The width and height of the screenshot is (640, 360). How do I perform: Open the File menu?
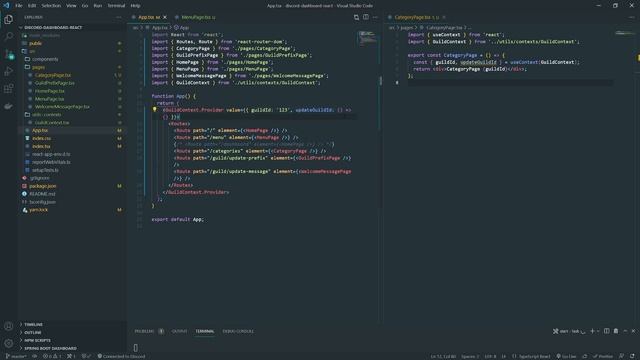[x=19, y=6]
